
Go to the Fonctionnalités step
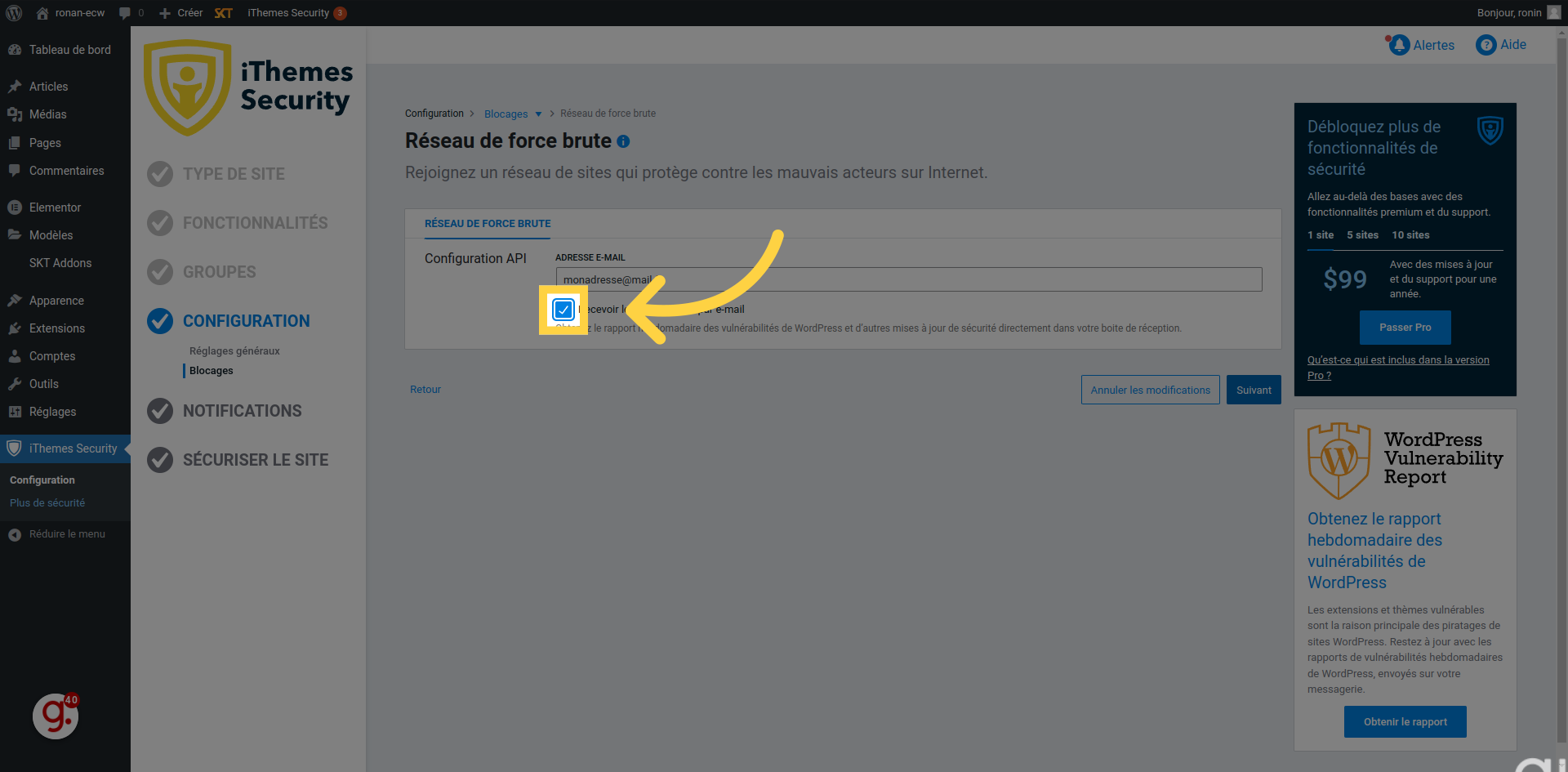(x=238, y=223)
